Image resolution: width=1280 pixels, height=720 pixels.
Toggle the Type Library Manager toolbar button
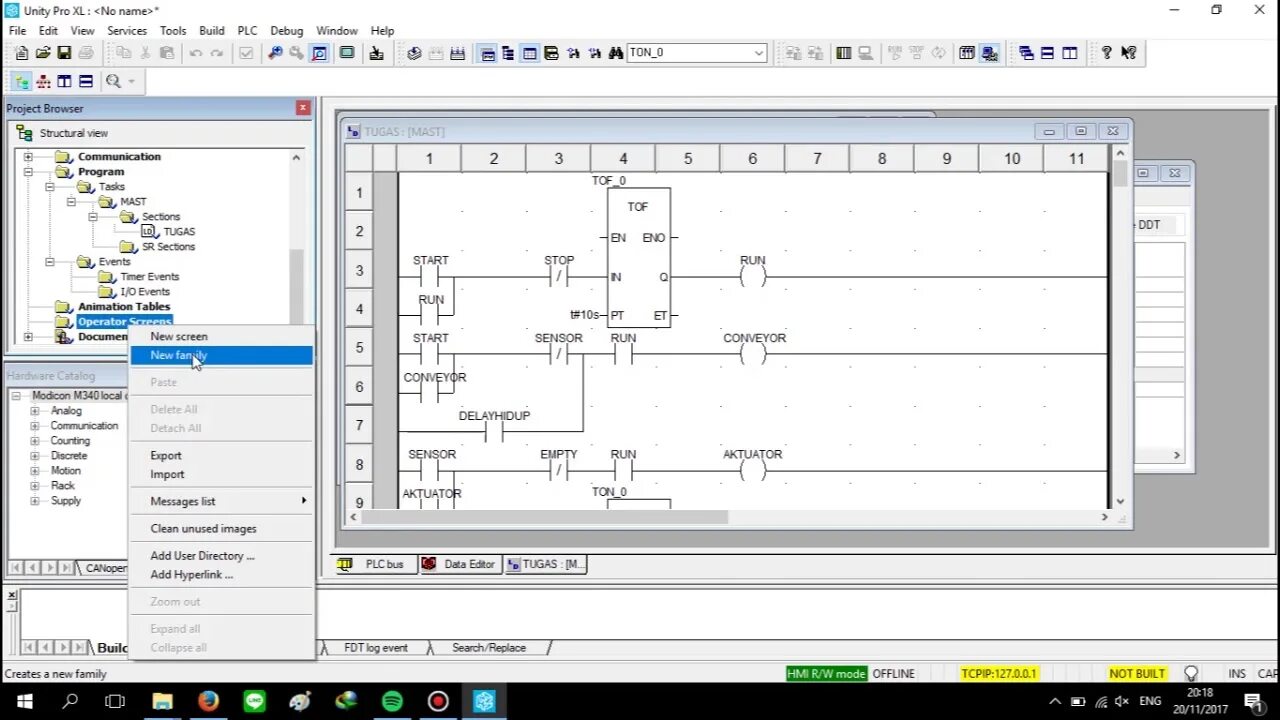(551, 53)
